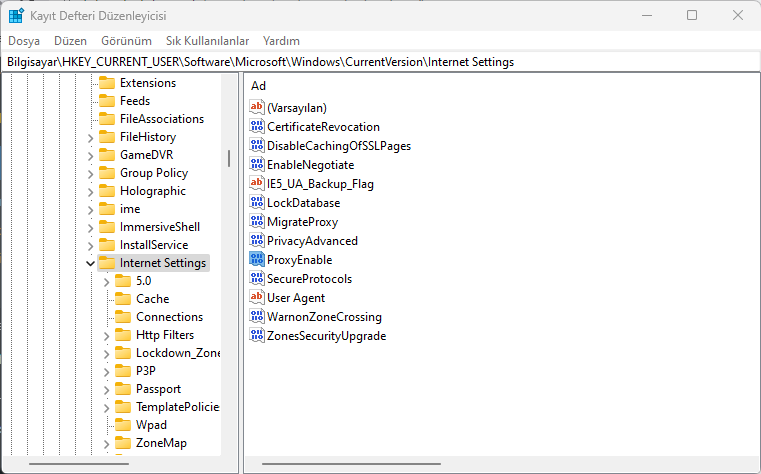Screen dimensions: 761x474
Task: Select the User Agent value name
Action: tap(296, 297)
